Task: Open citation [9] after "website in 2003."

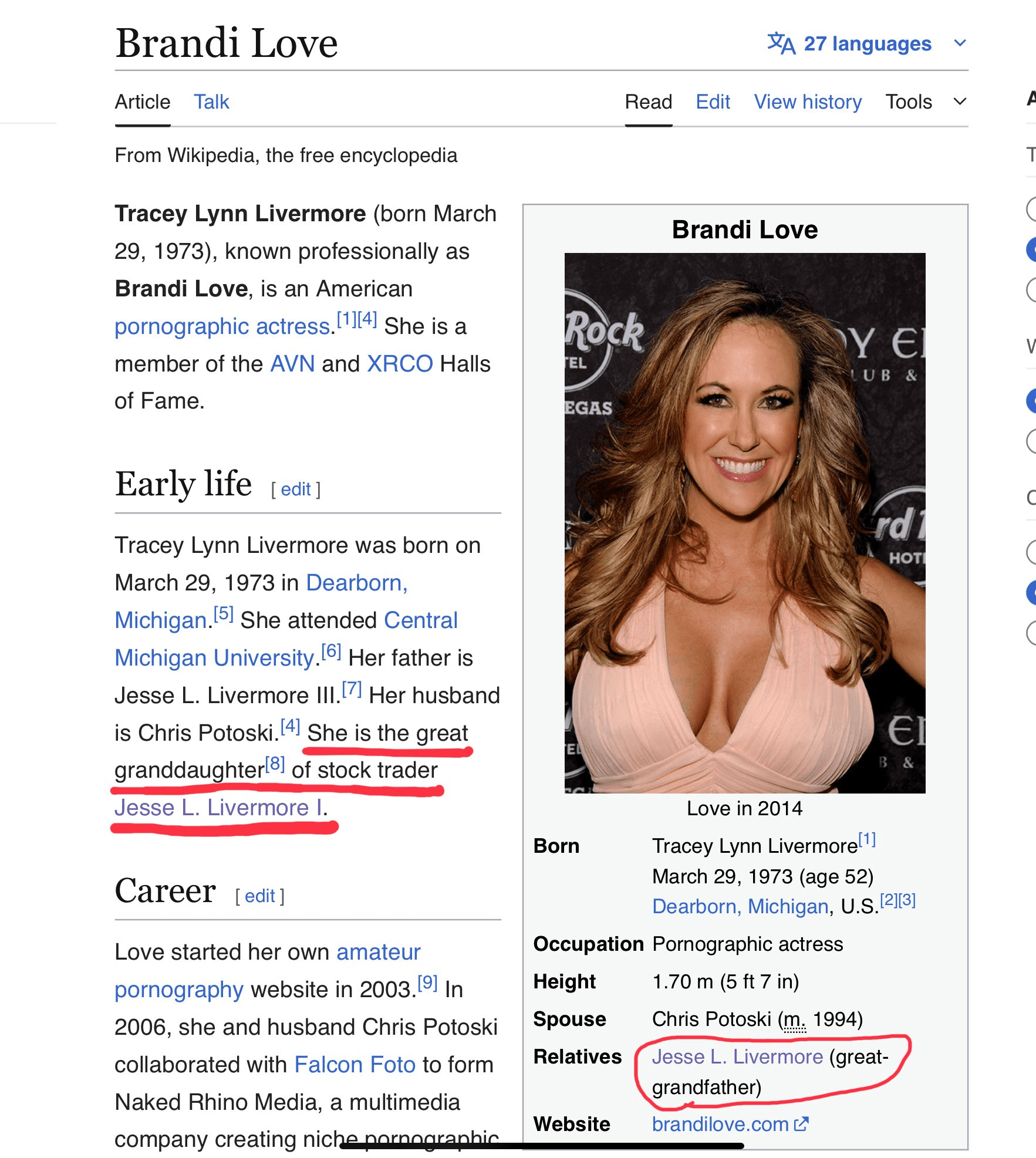Action: [x=427, y=983]
